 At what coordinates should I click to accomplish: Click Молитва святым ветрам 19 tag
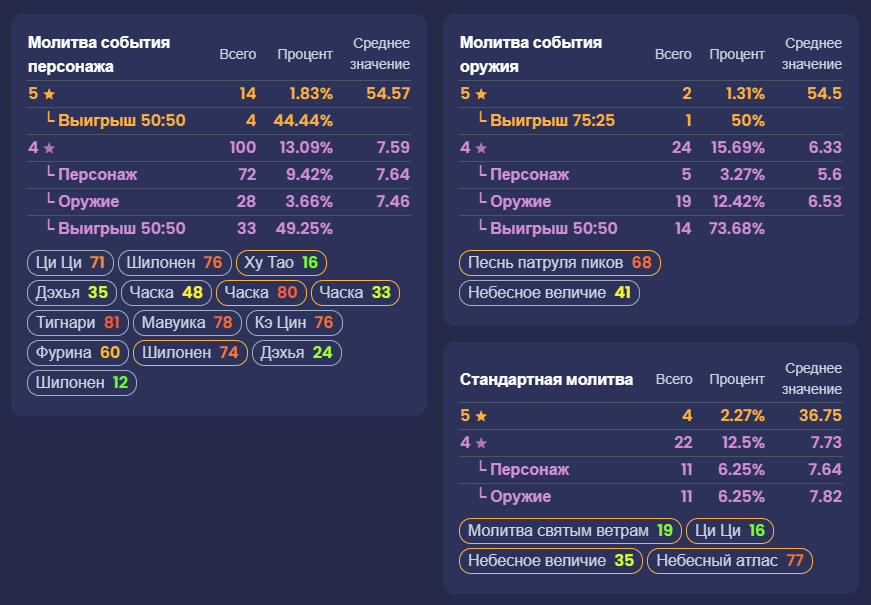pos(570,531)
